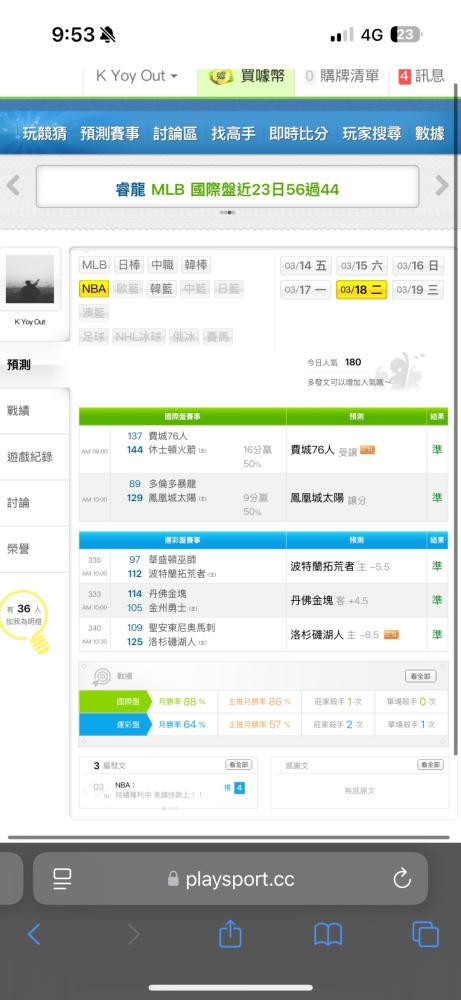Screen dimensions: 461x1000
Task: Go to next banner with right arrow
Action: tap(442, 186)
